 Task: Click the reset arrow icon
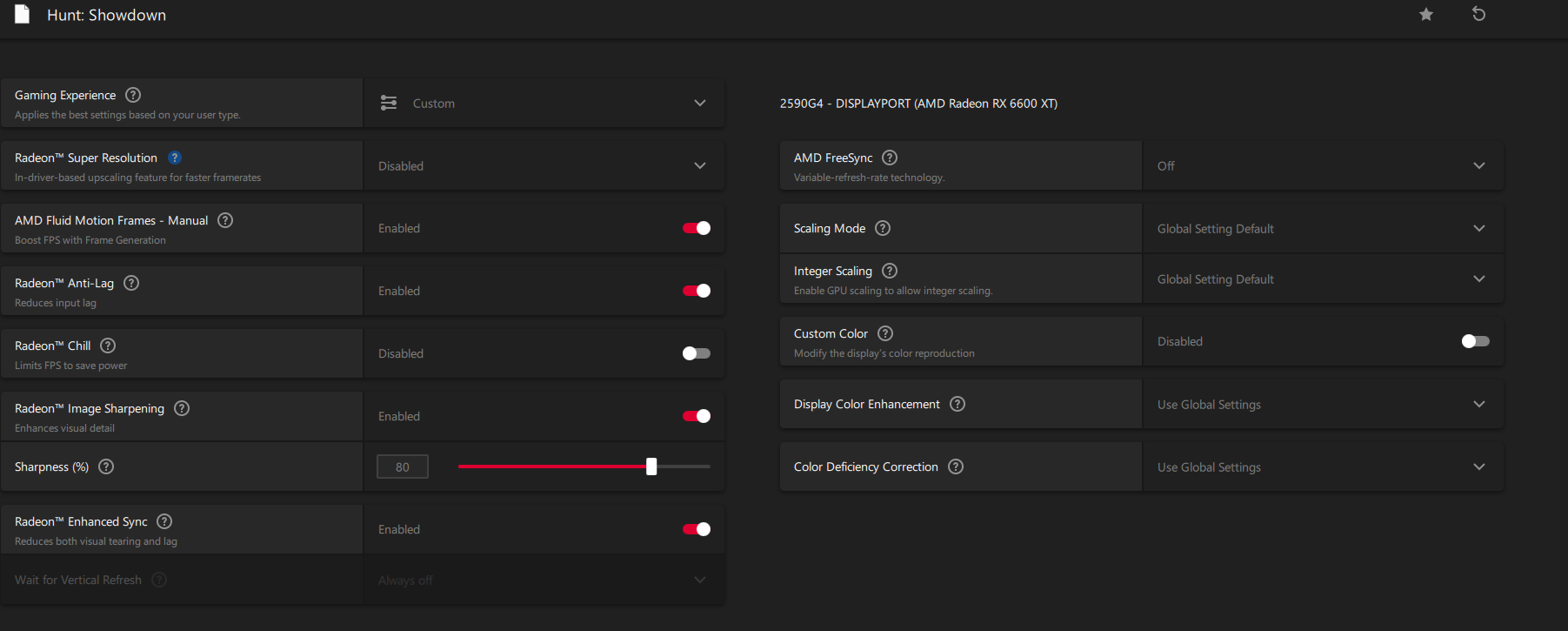(1478, 14)
